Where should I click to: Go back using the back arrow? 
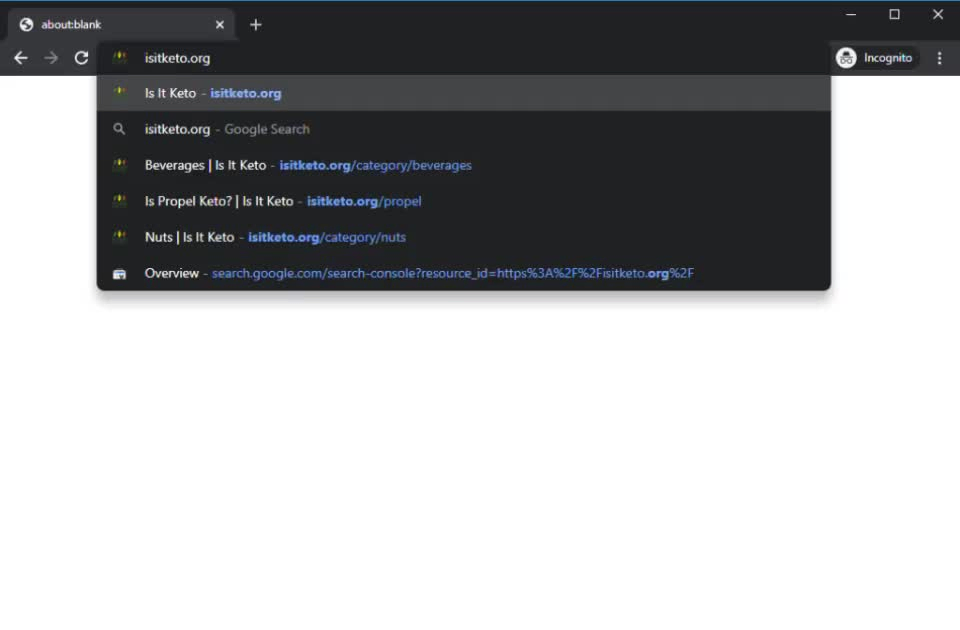click(x=21, y=58)
